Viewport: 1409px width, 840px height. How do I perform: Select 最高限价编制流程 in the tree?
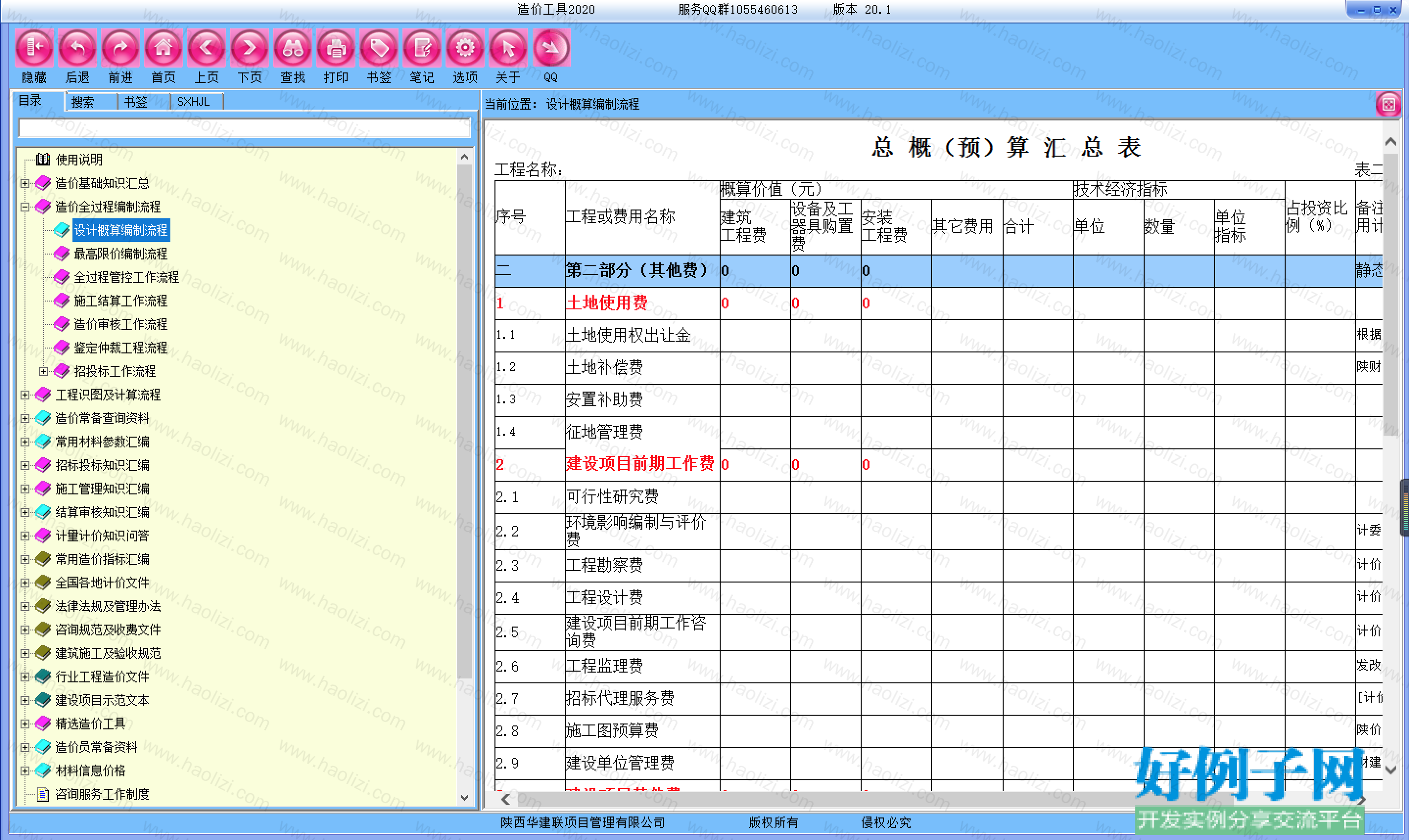coord(120,254)
